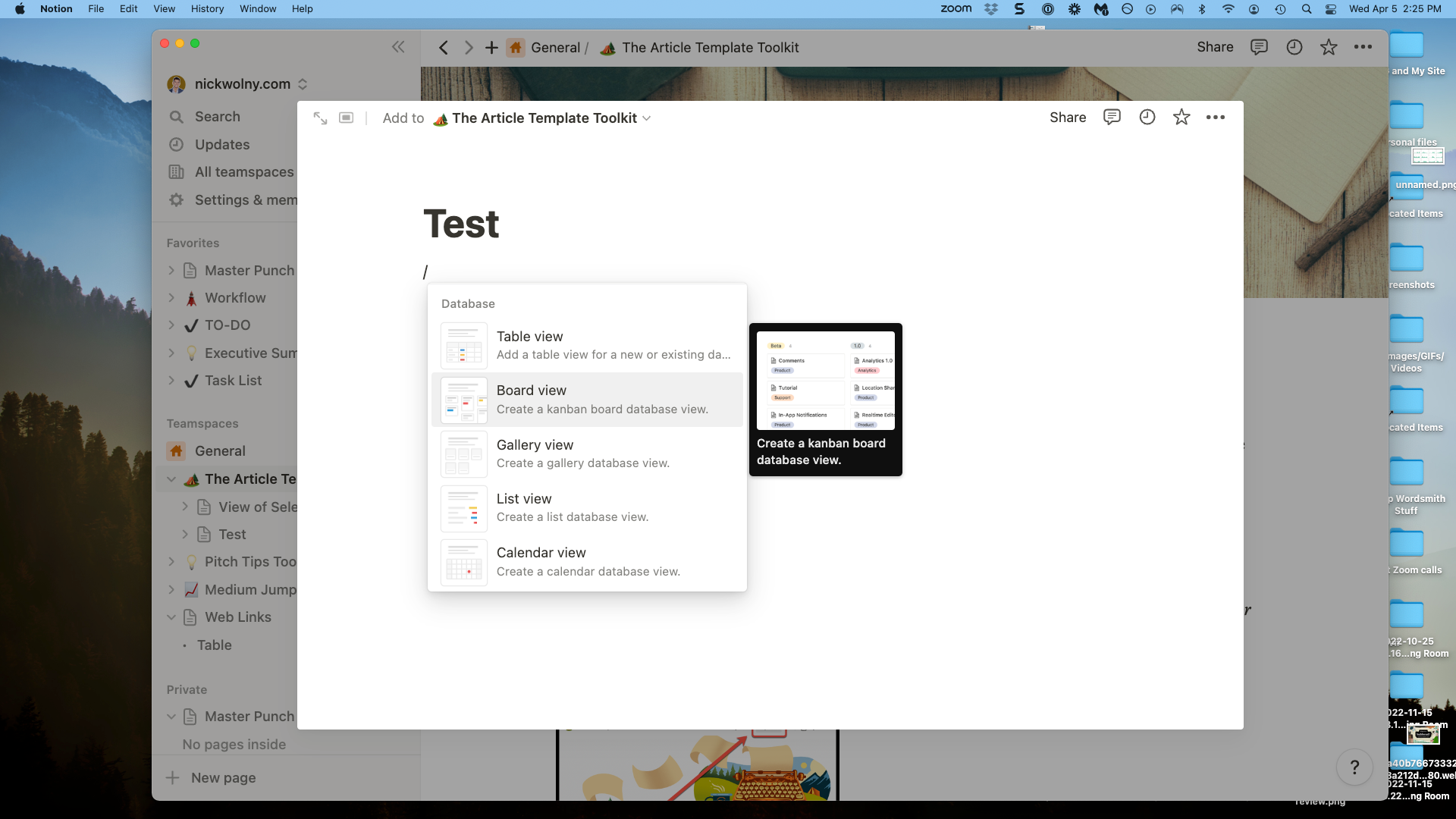Image resolution: width=1456 pixels, height=819 pixels.
Task: Open the Search field in sidebar
Action: (x=217, y=117)
